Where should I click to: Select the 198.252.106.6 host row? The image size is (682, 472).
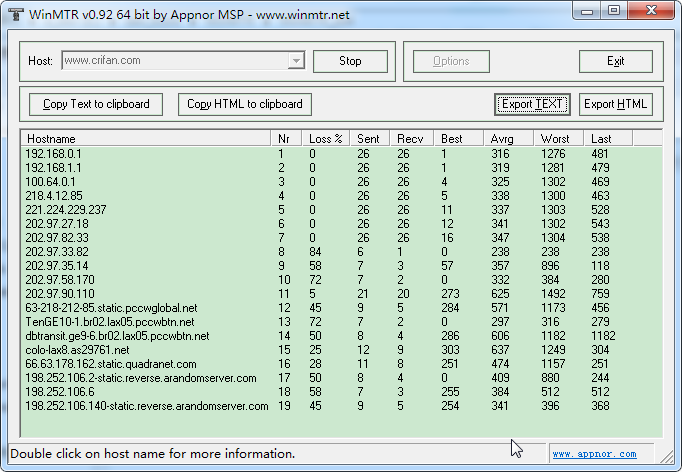(341, 392)
